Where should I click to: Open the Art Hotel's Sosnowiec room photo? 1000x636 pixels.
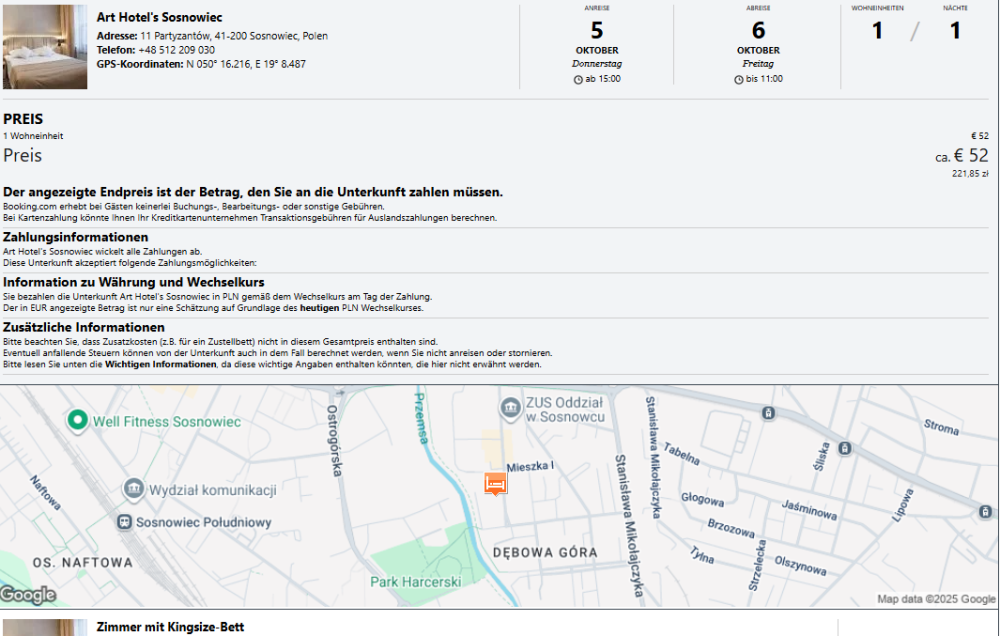pos(45,47)
